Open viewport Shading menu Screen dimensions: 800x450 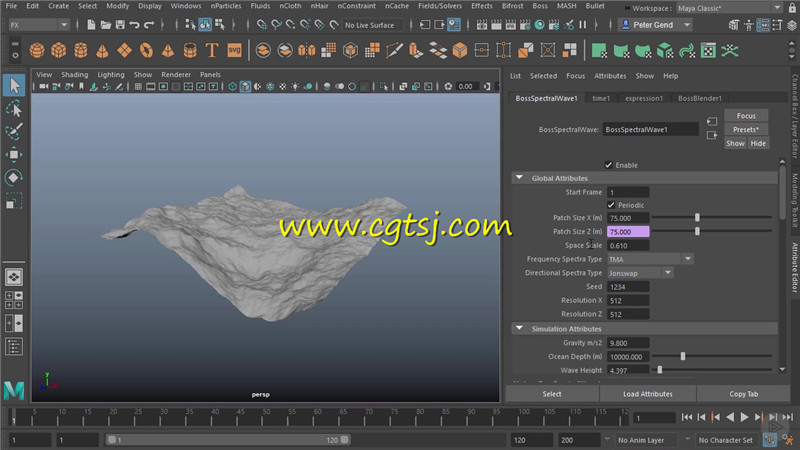[74, 74]
